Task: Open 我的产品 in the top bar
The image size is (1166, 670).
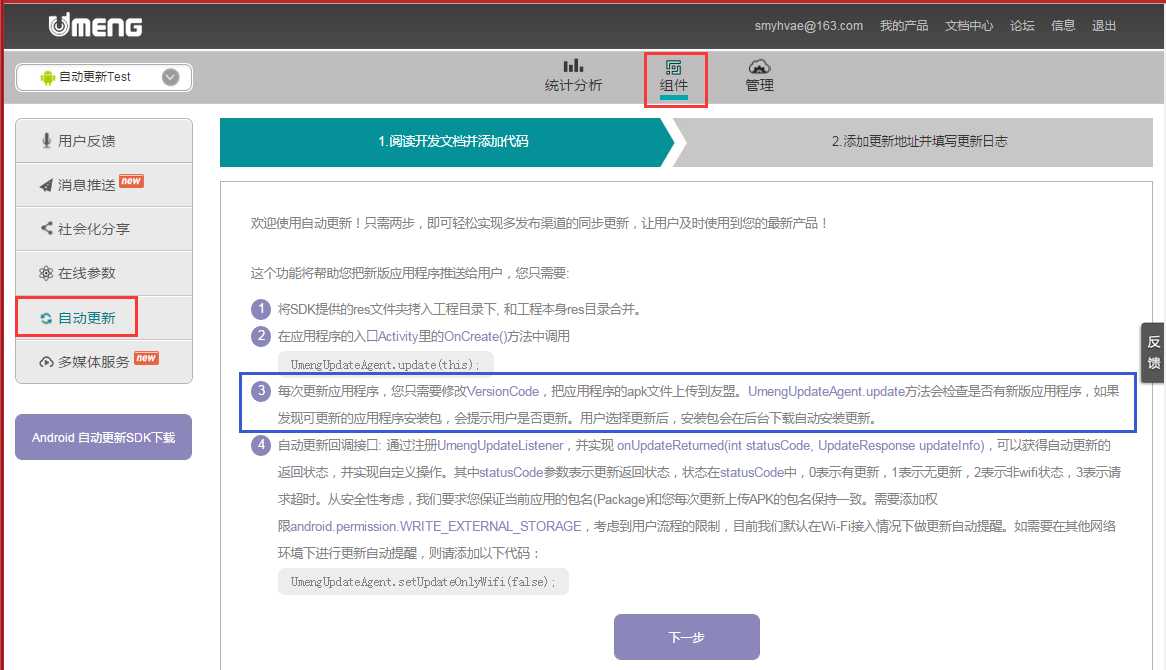Action: (904, 26)
